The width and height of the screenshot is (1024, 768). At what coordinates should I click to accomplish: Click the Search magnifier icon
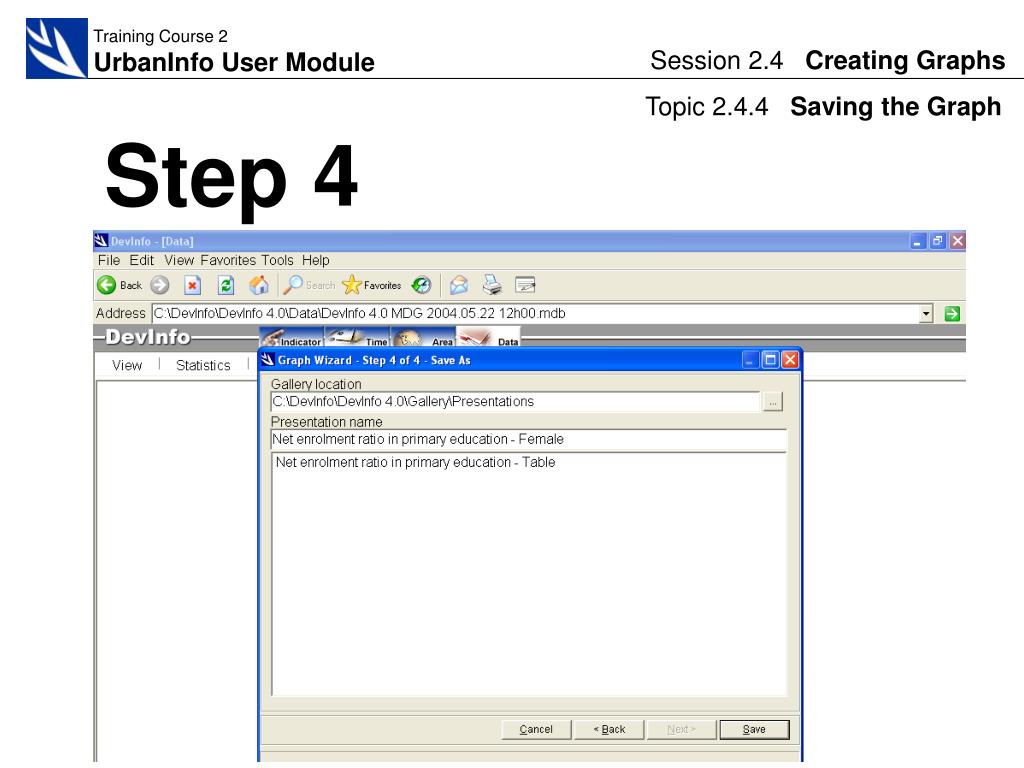[x=292, y=284]
